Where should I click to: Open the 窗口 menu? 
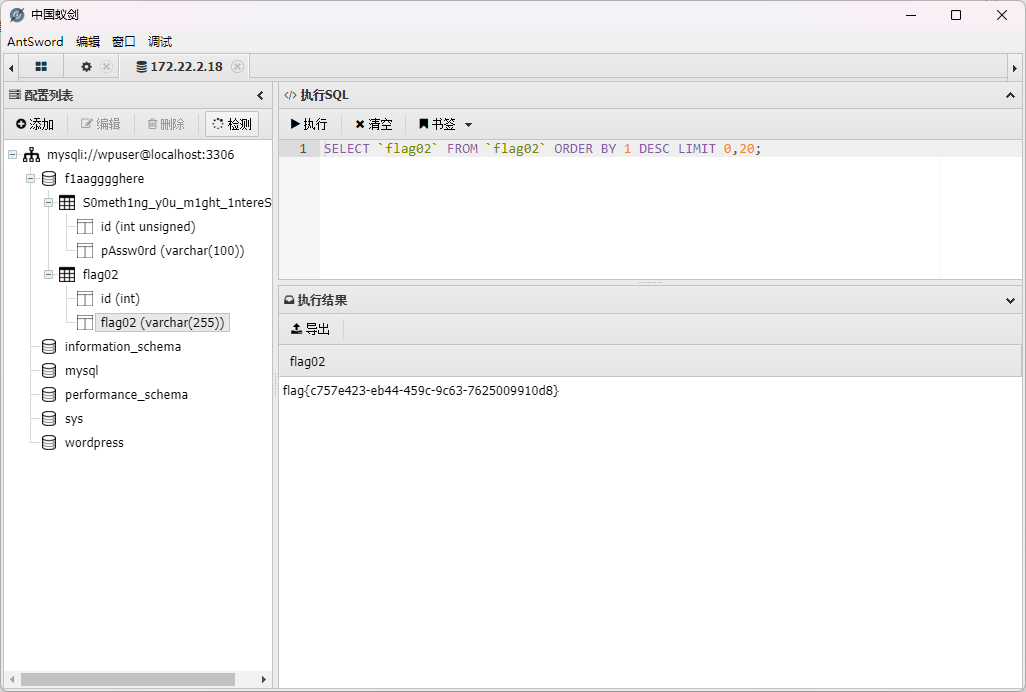pos(124,41)
